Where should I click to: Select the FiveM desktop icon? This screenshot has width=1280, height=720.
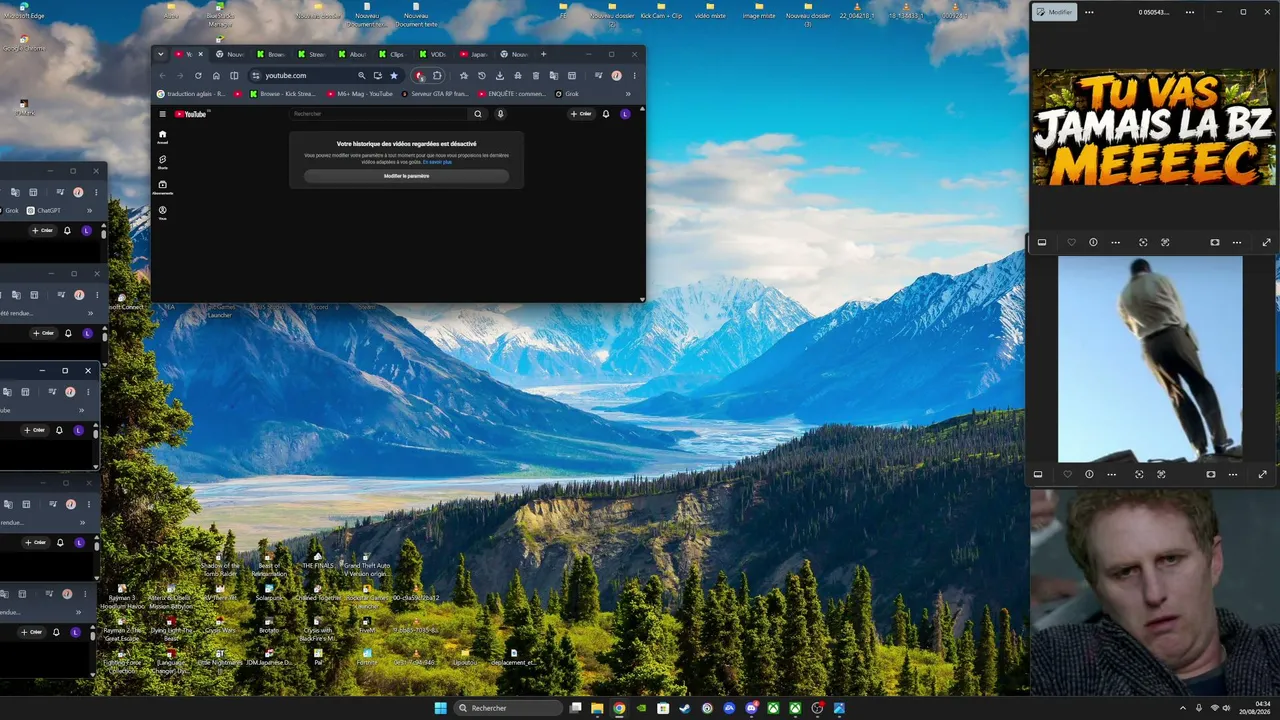366,624
